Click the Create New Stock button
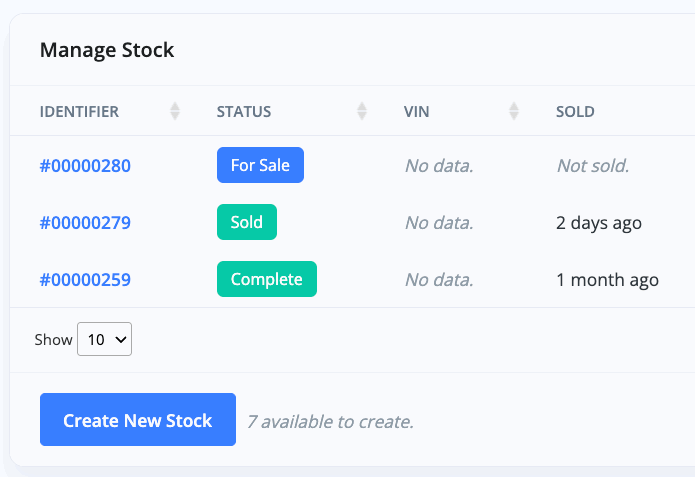 click(x=138, y=420)
